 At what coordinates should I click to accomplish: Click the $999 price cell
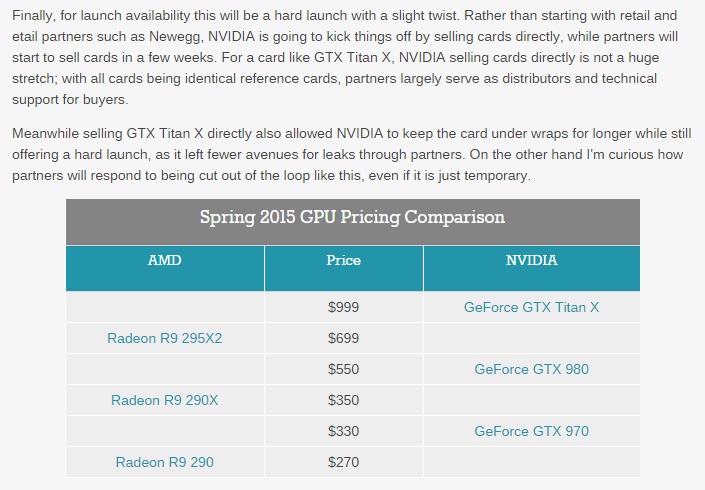click(x=343, y=308)
